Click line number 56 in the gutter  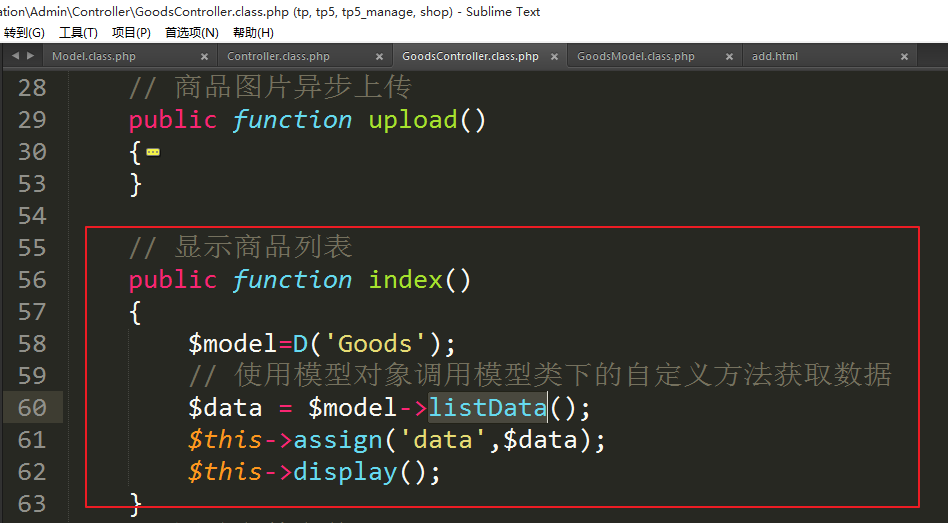tap(32, 280)
